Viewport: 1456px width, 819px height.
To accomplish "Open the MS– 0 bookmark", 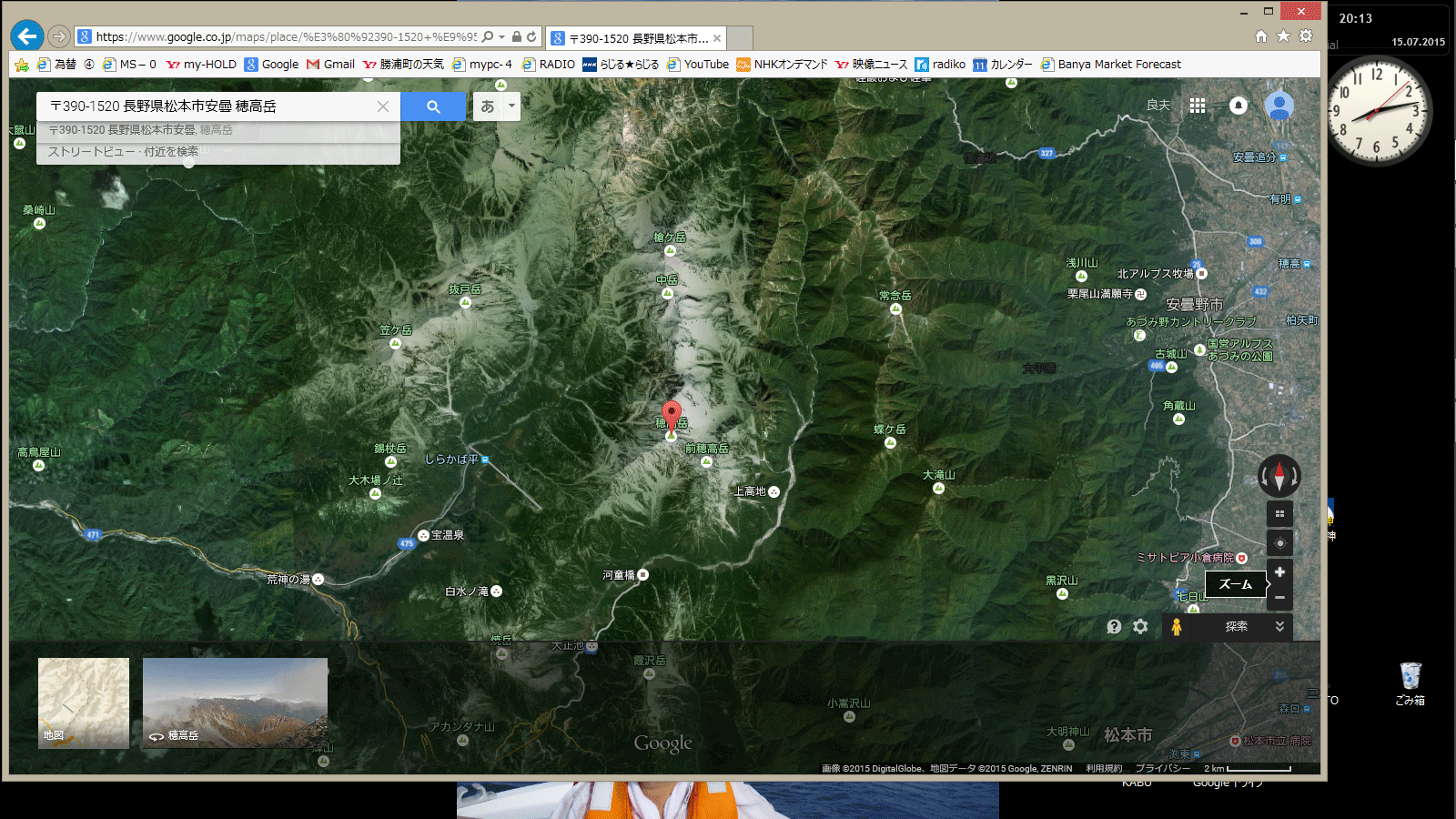I will [129, 65].
